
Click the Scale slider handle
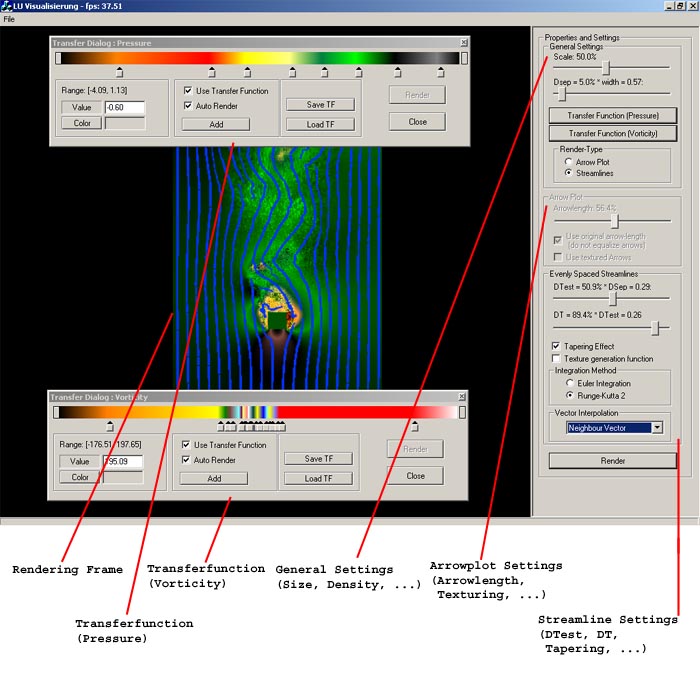(607, 67)
